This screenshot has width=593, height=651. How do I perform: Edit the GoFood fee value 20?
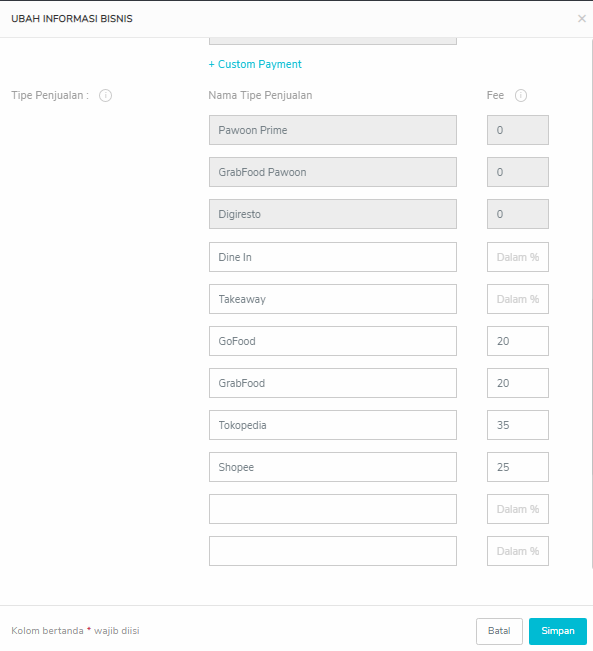(x=518, y=341)
